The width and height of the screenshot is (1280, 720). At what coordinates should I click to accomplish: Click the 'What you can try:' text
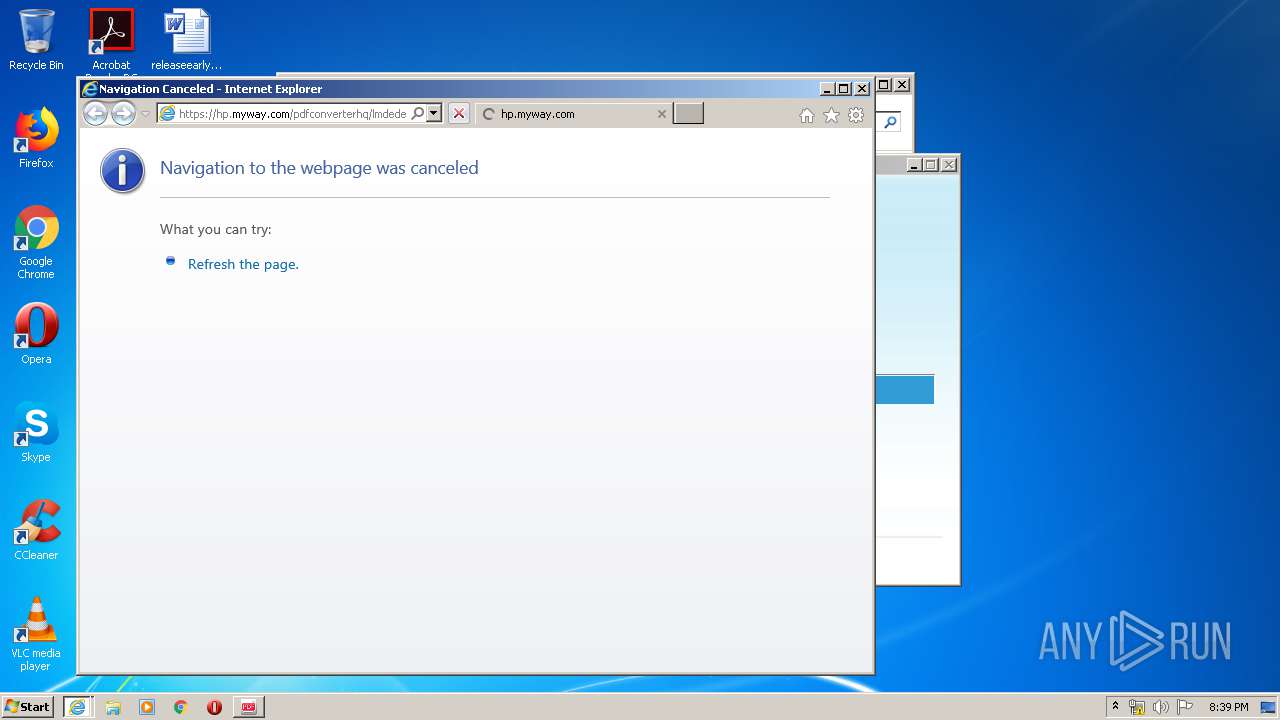point(215,230)
